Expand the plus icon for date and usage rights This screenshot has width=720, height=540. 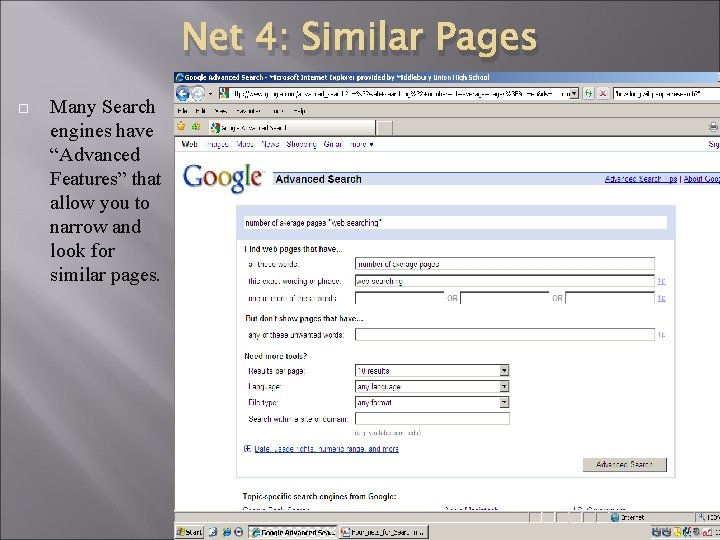point(247,449)
